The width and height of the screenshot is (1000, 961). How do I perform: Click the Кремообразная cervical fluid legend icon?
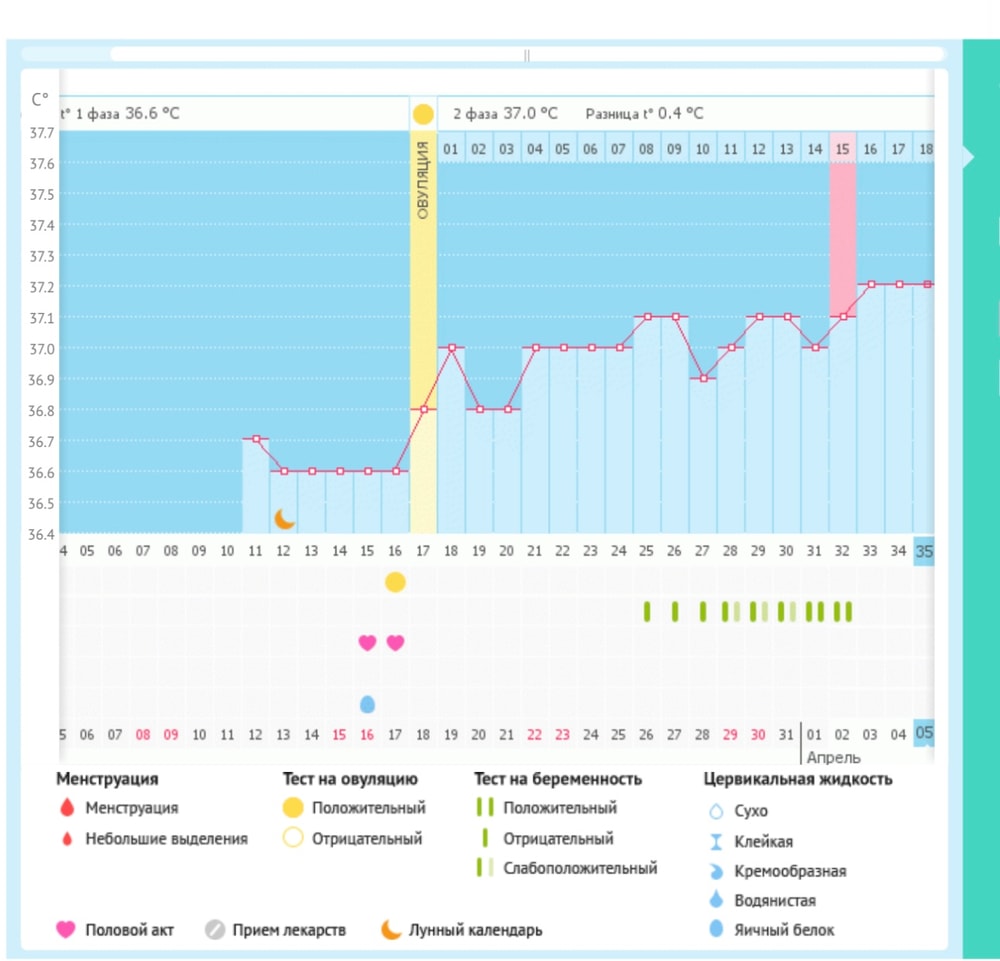point(716,871)
